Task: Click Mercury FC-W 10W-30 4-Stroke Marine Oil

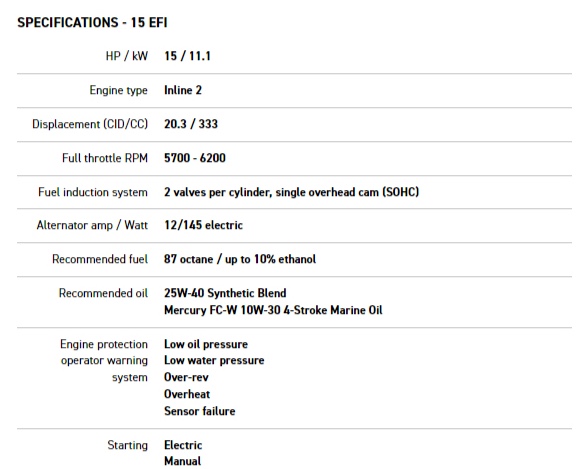Action: point(273,310)
